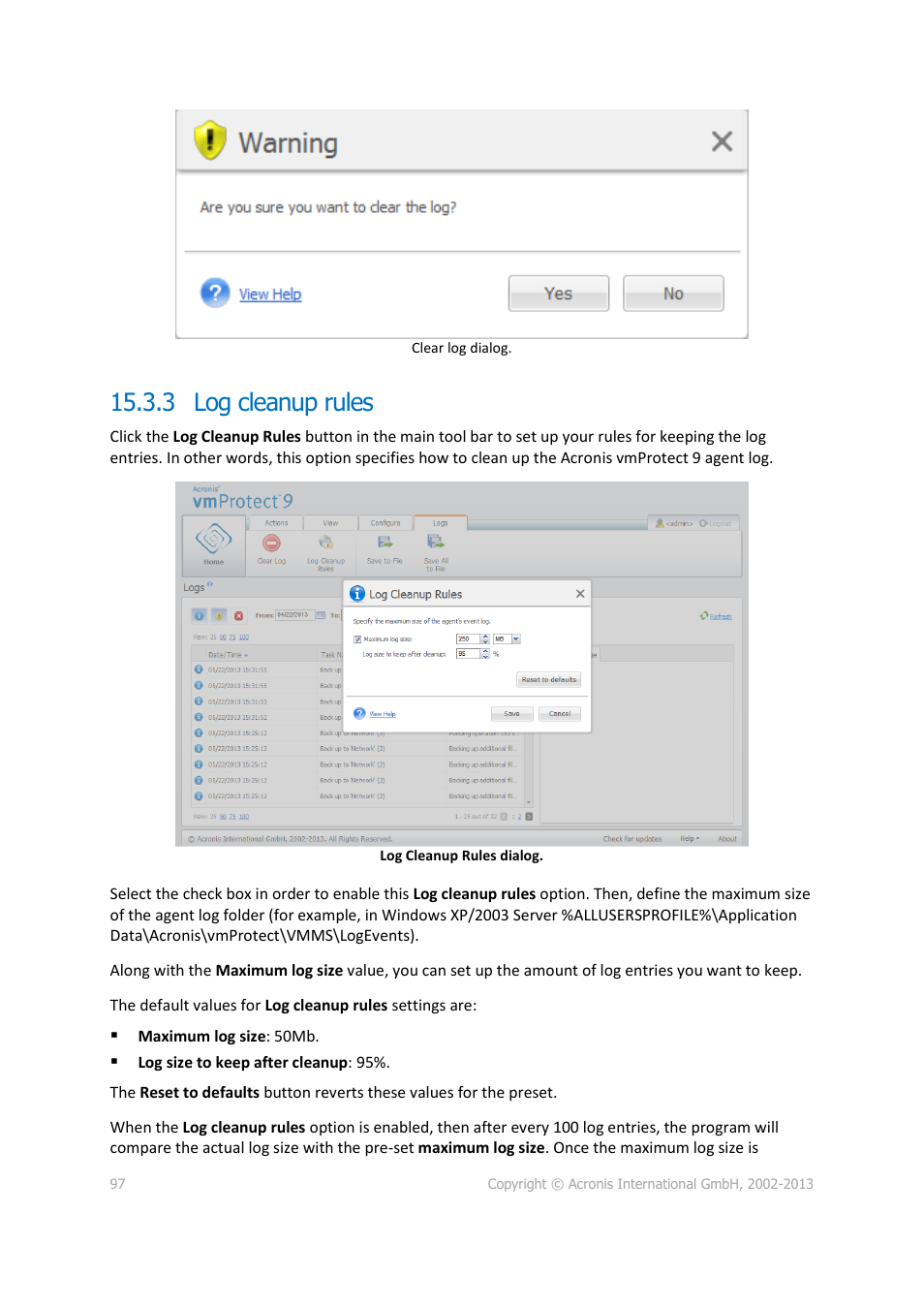Click About in the footer
The image size is (924, 1307).
click(x=727, y=839)
